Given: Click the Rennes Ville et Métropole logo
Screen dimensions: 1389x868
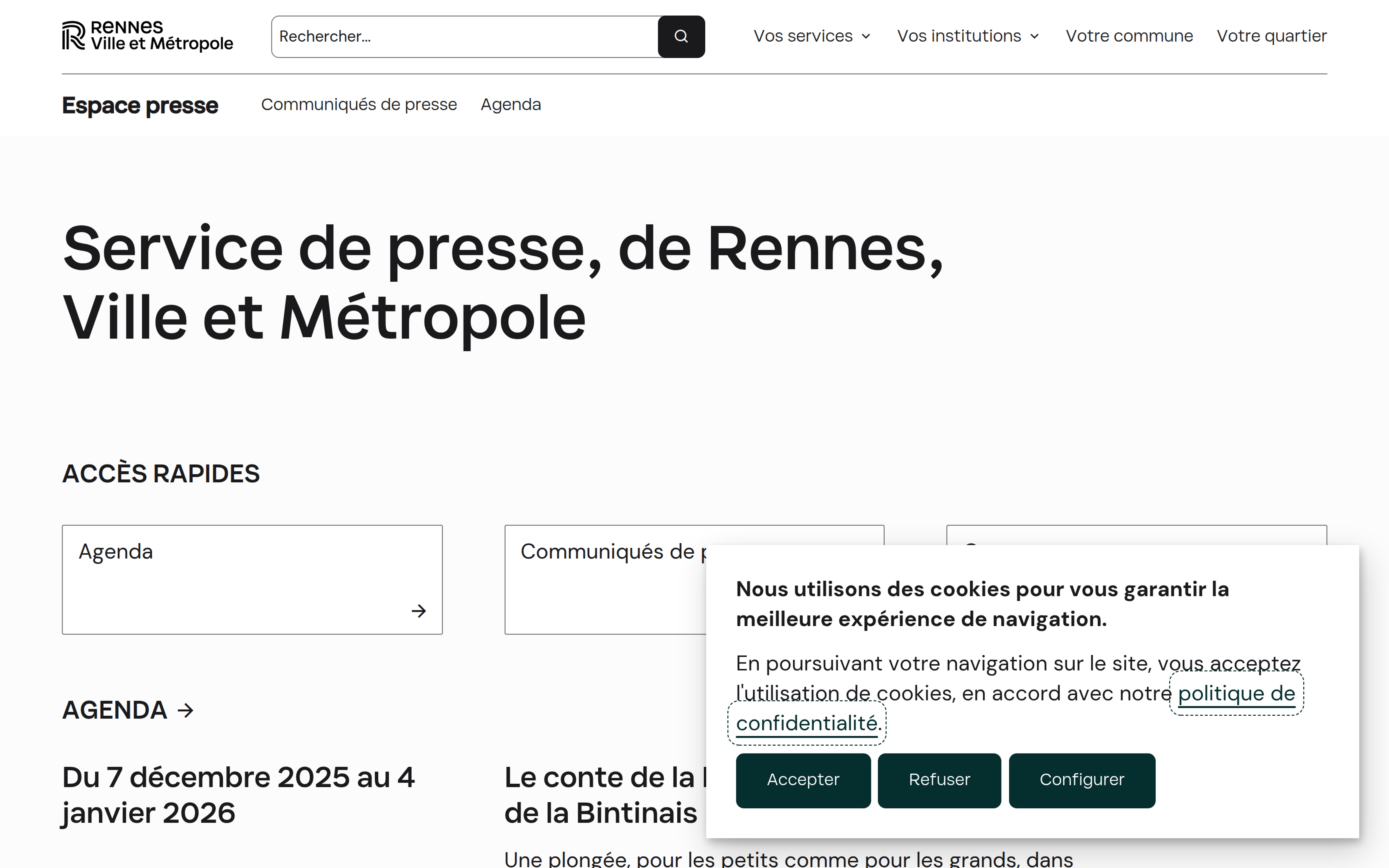Looking at the screenshot, I should click(148, 36).
